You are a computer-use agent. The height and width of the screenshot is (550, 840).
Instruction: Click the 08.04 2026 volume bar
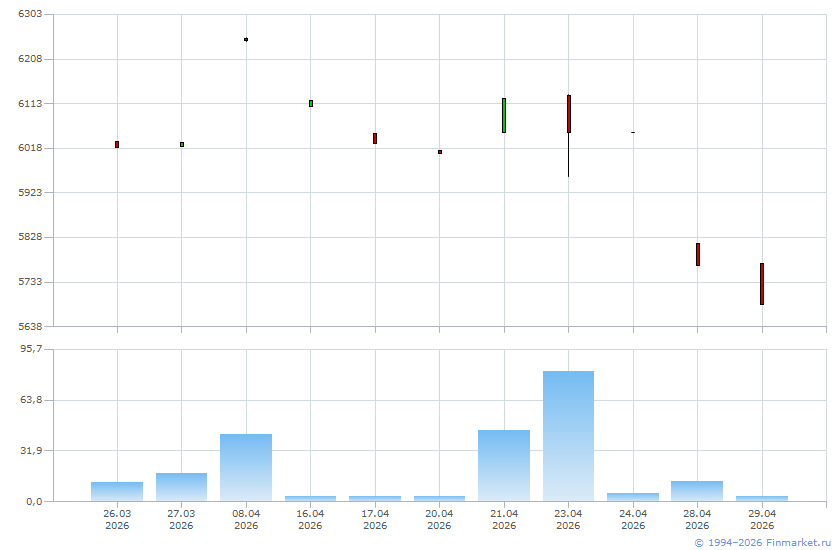pyautogui.click(x=246, y=468)
